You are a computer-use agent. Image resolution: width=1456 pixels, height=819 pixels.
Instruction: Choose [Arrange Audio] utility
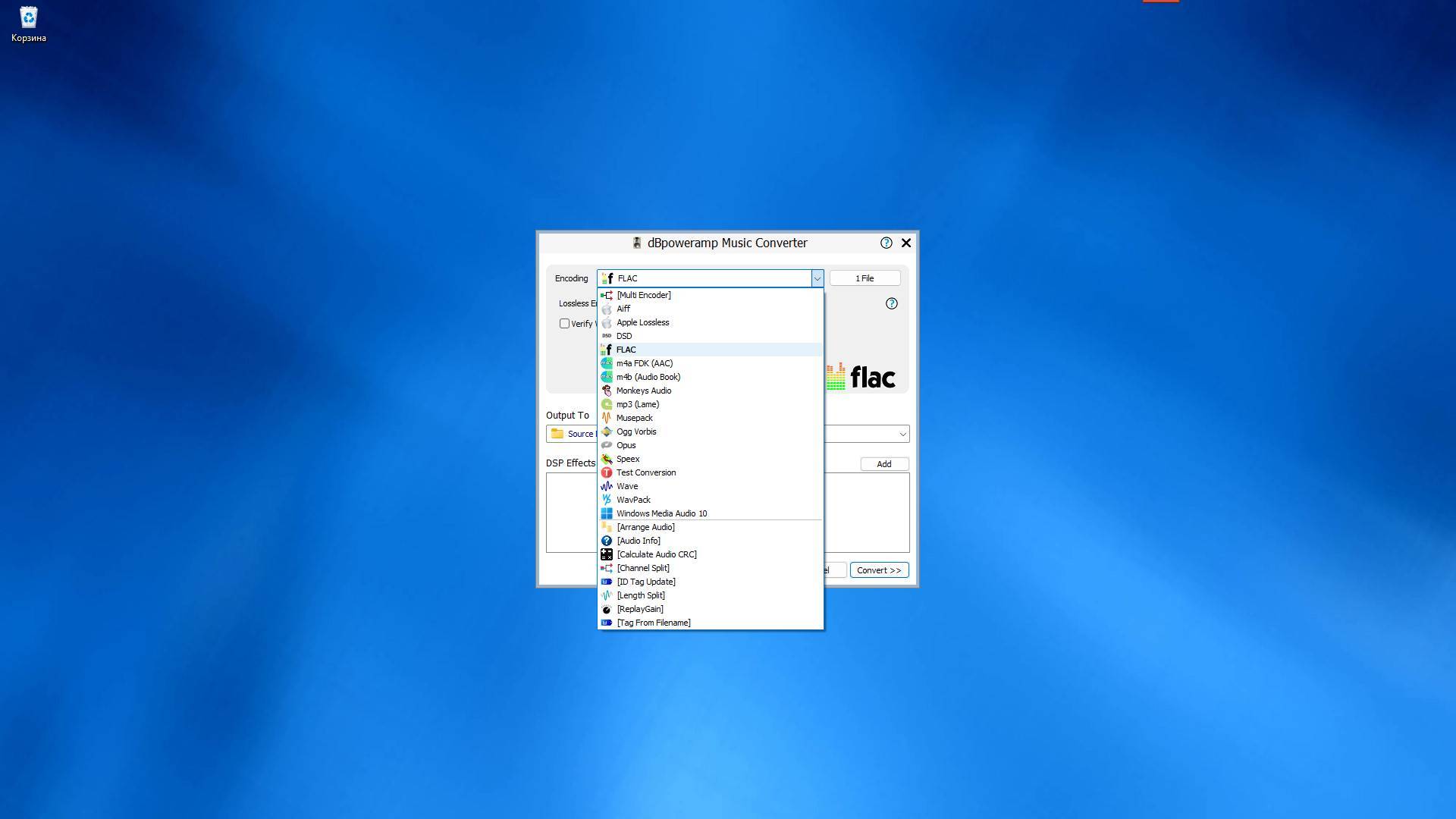(x=711, y=527)
